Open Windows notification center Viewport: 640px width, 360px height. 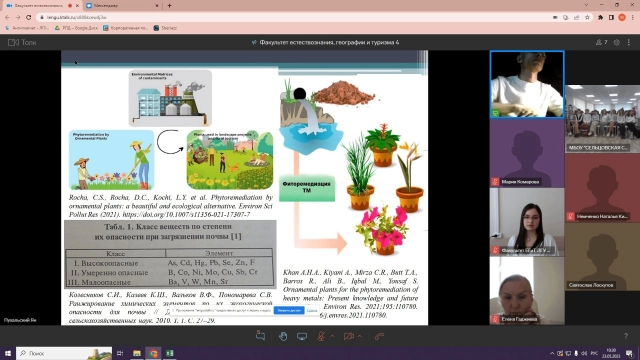click(630, 353)
